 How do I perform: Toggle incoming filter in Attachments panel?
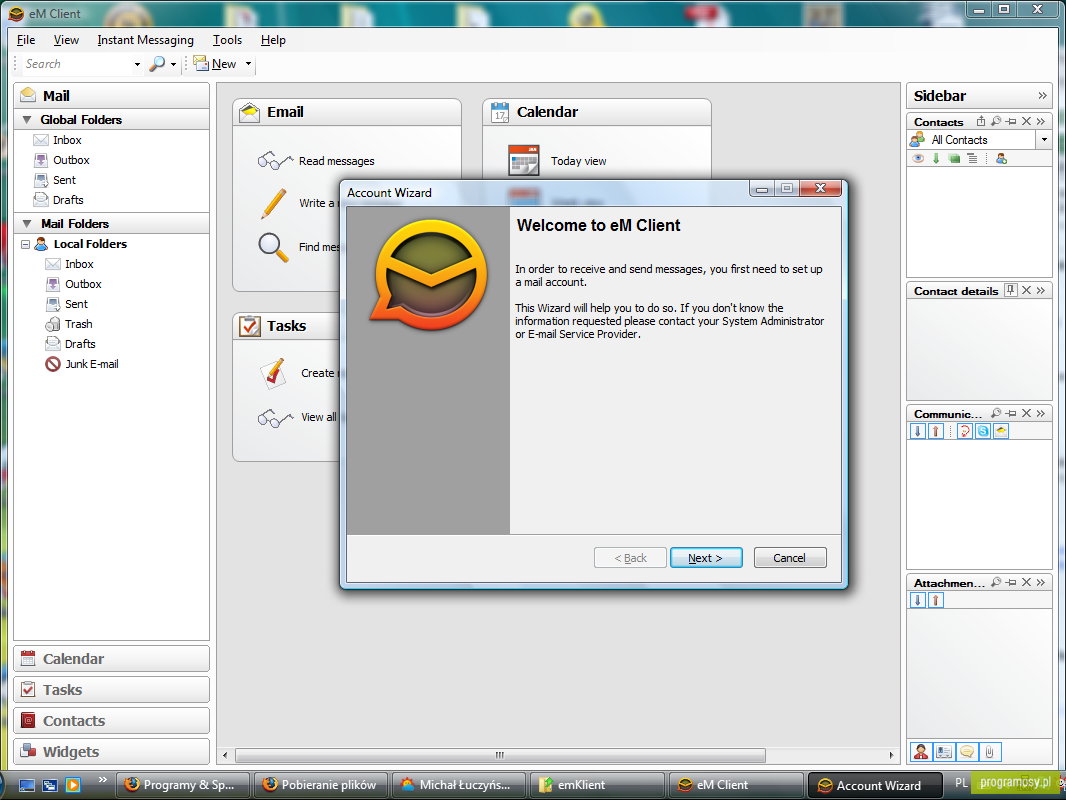[x=918, y=600]
